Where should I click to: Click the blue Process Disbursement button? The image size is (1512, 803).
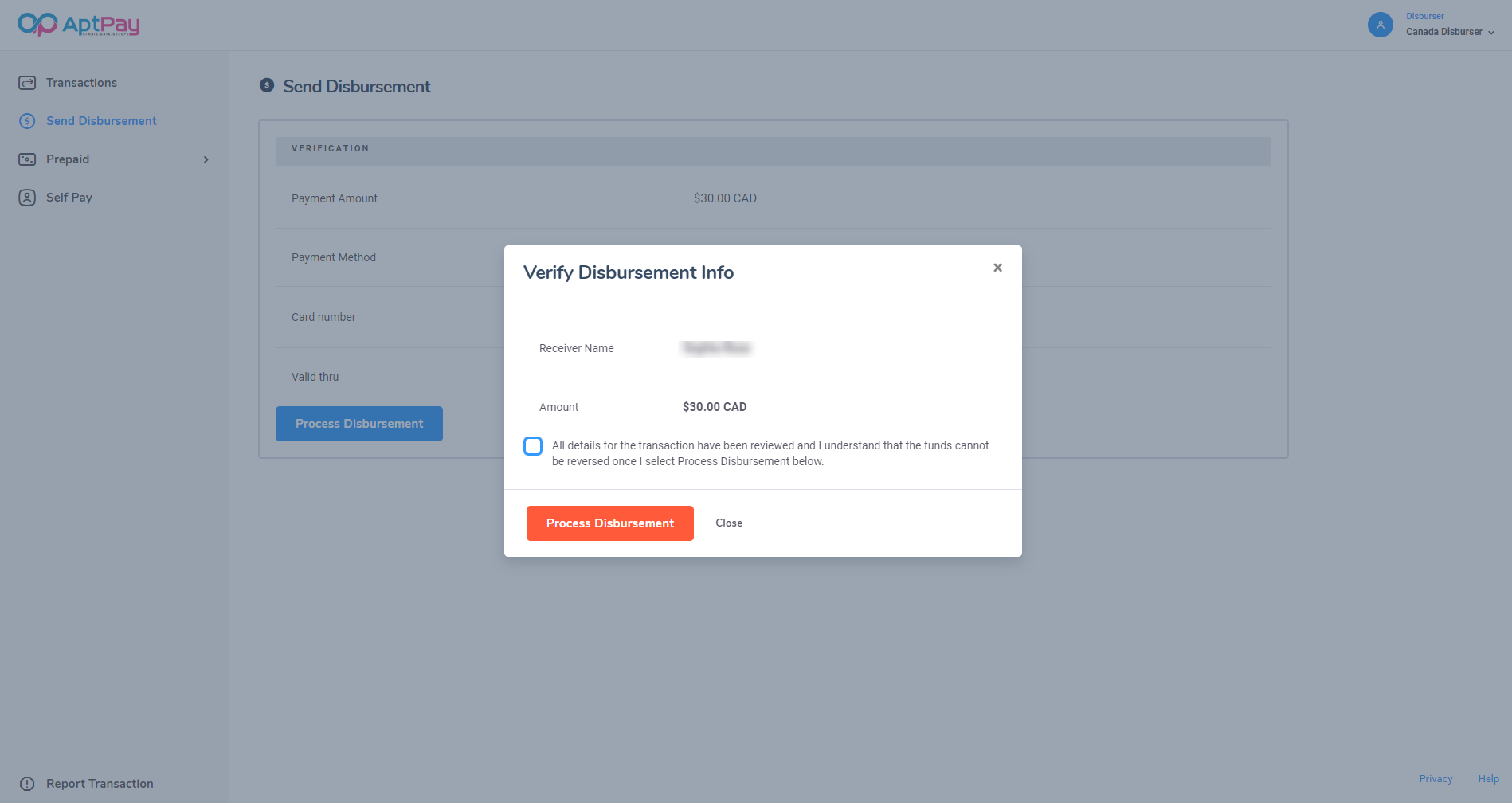click(x=359, y=424)
